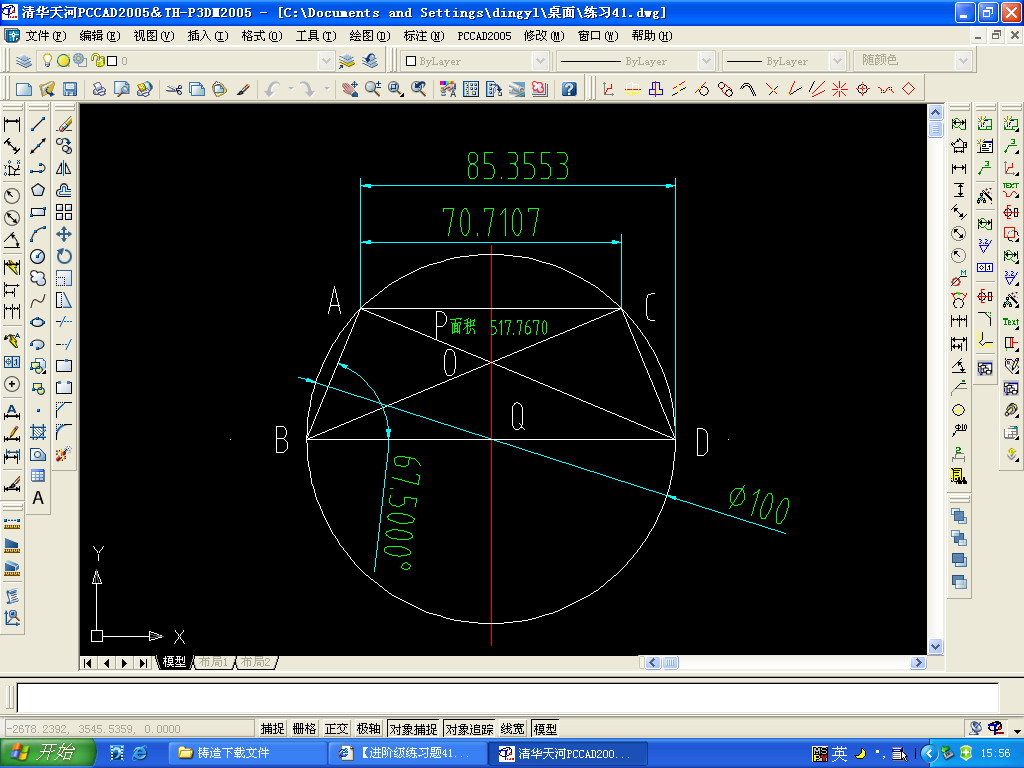The height and width of the screenshot is (768, 1024).
Task: Switch to the 布局2 layout tab
Action: pyautogui.click(x=255, y=662)
